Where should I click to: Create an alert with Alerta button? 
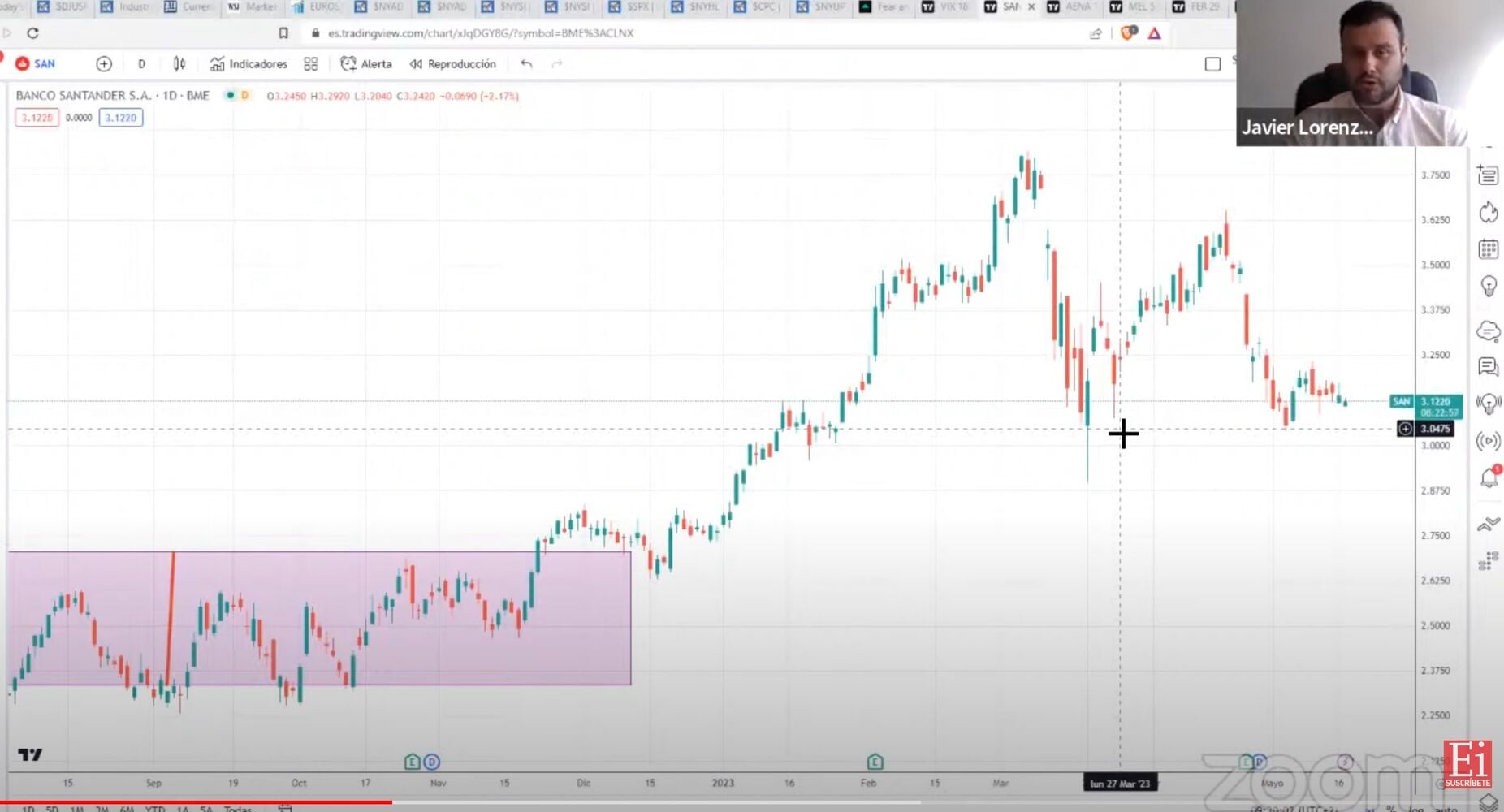366,63
